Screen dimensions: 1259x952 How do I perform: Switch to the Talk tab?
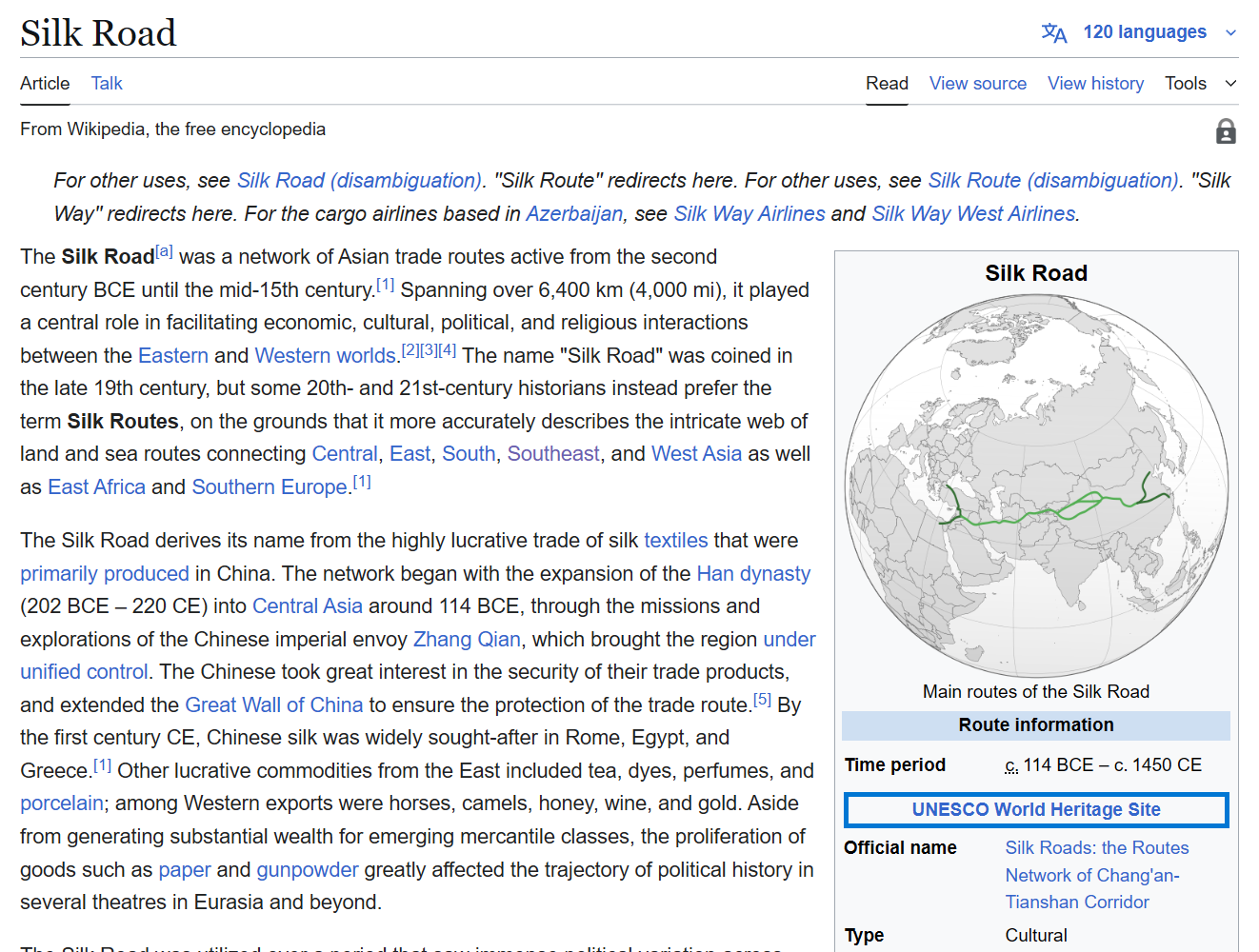107,84
